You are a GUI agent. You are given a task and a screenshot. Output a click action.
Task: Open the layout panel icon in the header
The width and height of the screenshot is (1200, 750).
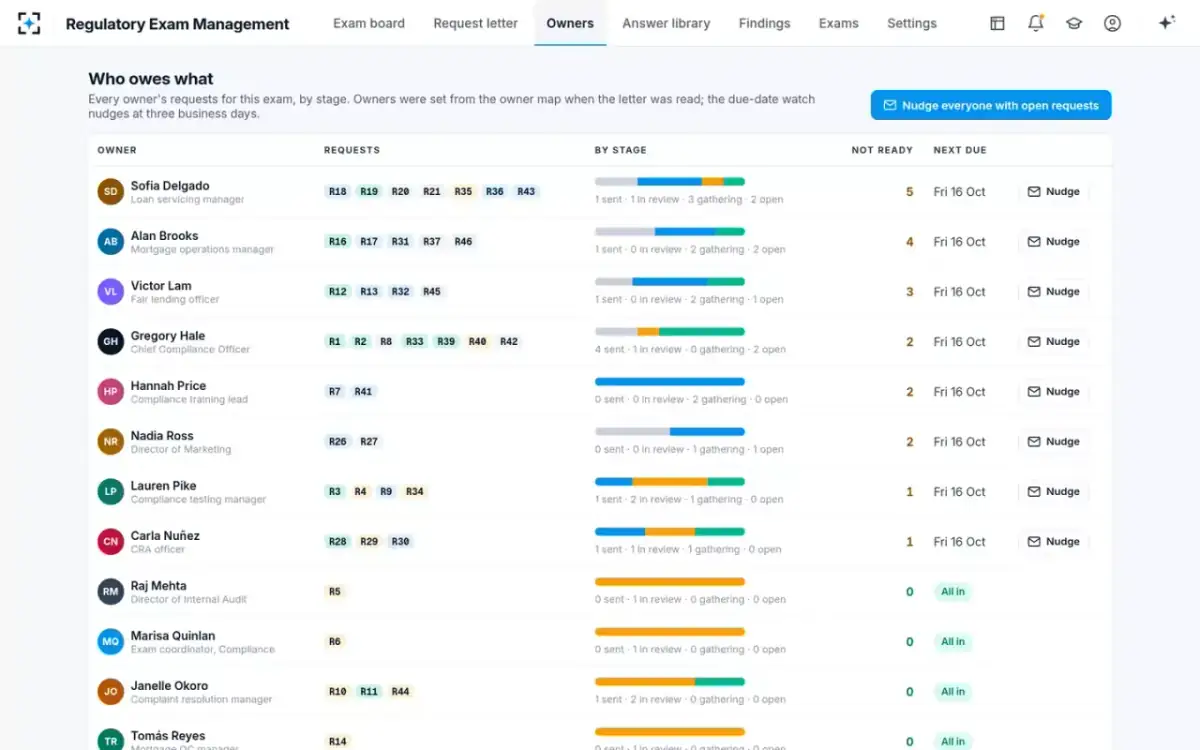tap(997, 23)
